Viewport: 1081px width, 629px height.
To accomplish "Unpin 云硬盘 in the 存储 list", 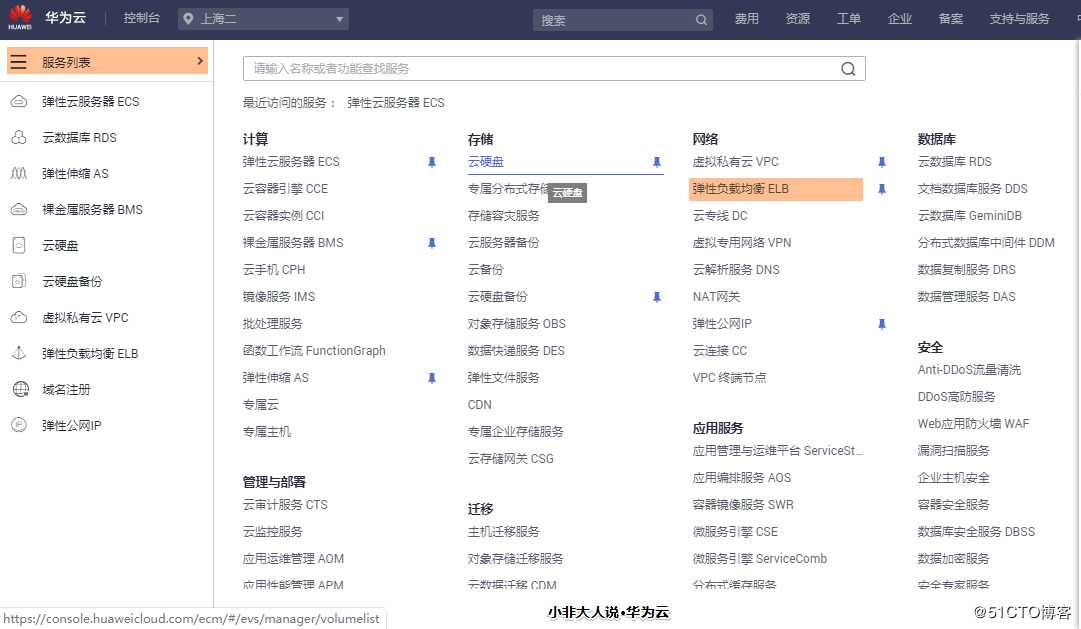I will pyautogui.click(x=656, y=162).
